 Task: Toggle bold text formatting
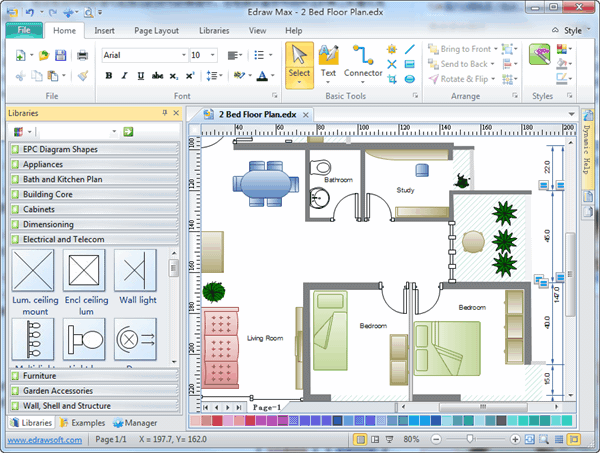coord(108,75)
